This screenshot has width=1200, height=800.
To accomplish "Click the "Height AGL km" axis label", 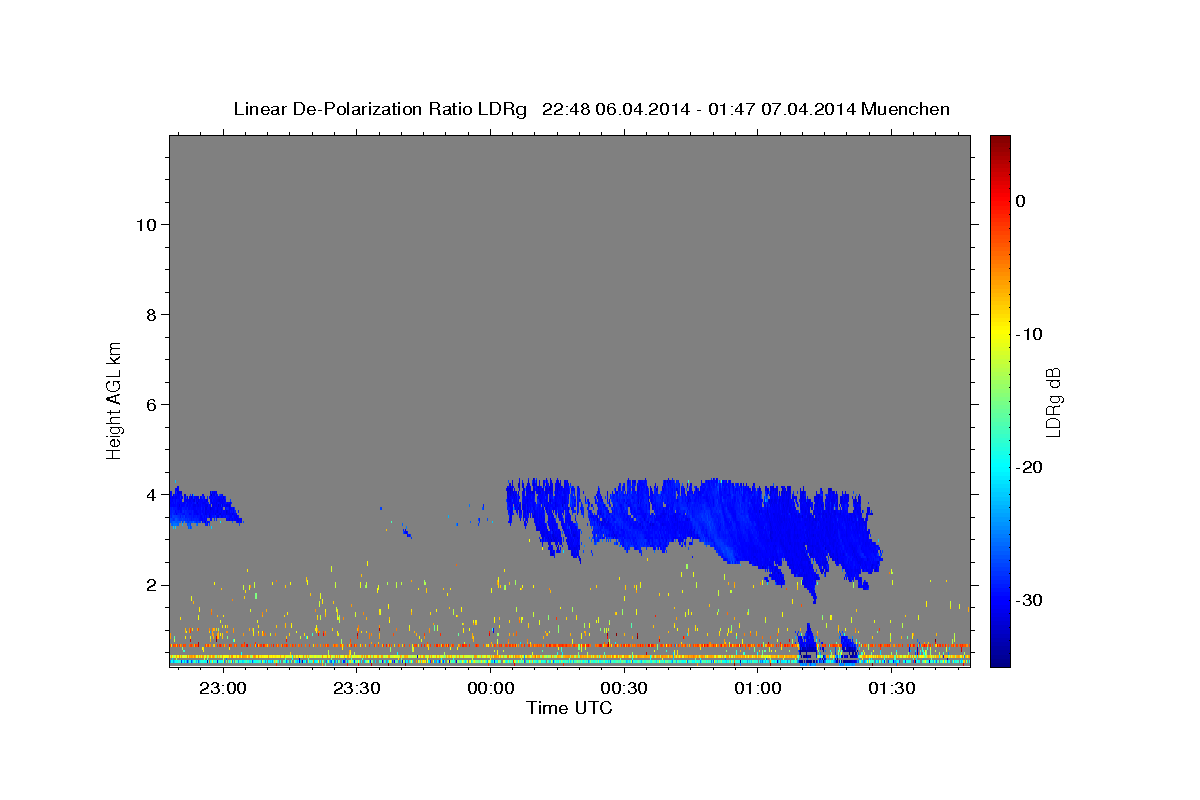I will (115, 400).
